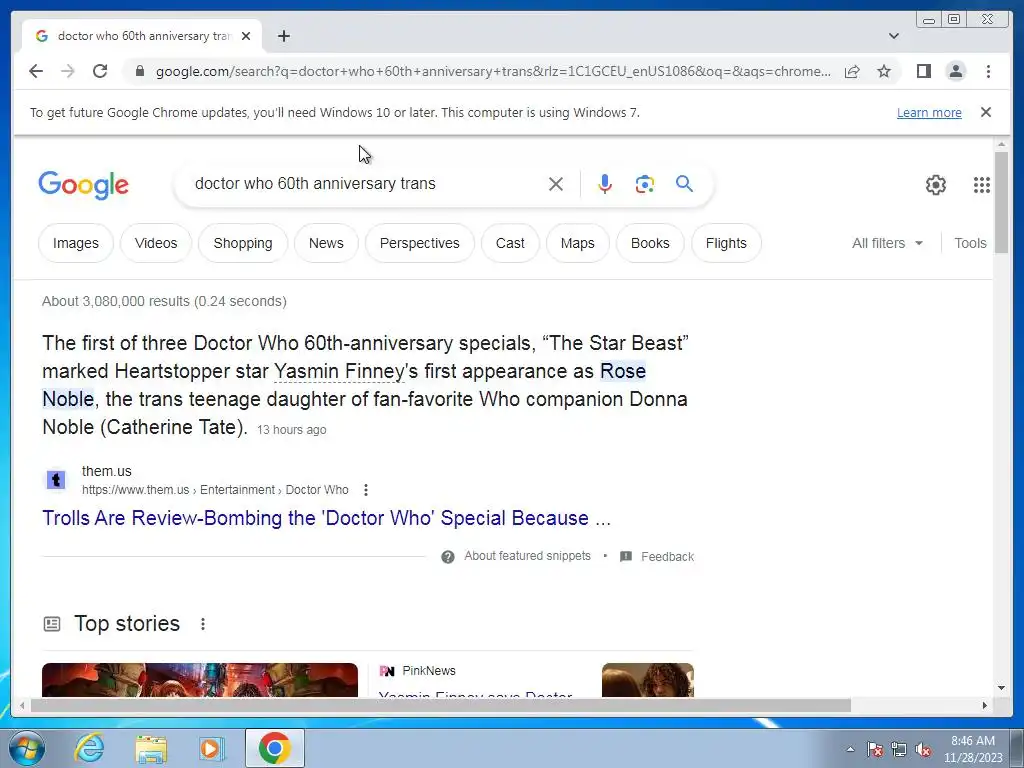Launch Internet Explorer from taskbar
This screenshot has width=1024, height=768.
point(89,748)
